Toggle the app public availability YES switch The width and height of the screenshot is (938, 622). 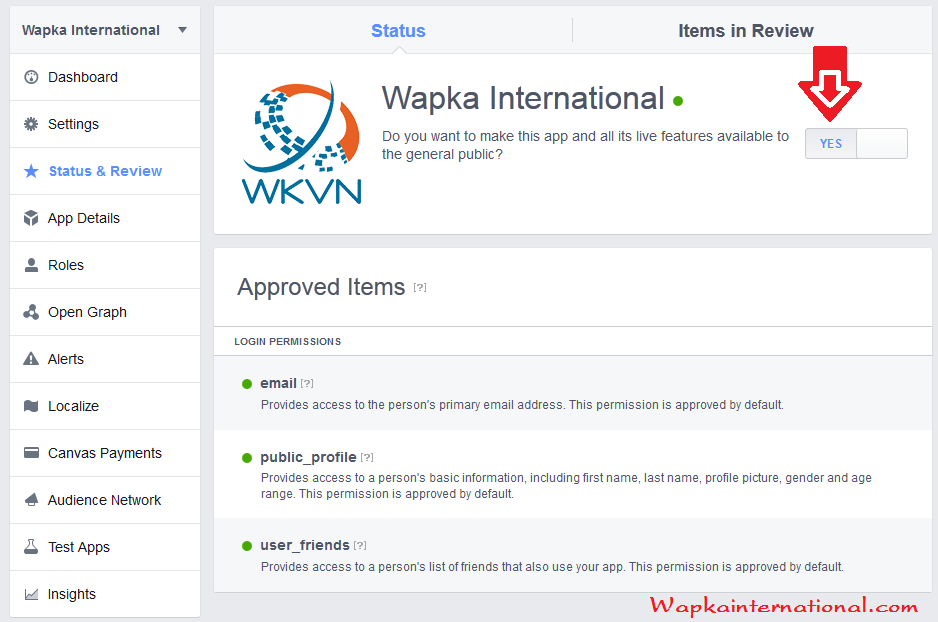856,143
